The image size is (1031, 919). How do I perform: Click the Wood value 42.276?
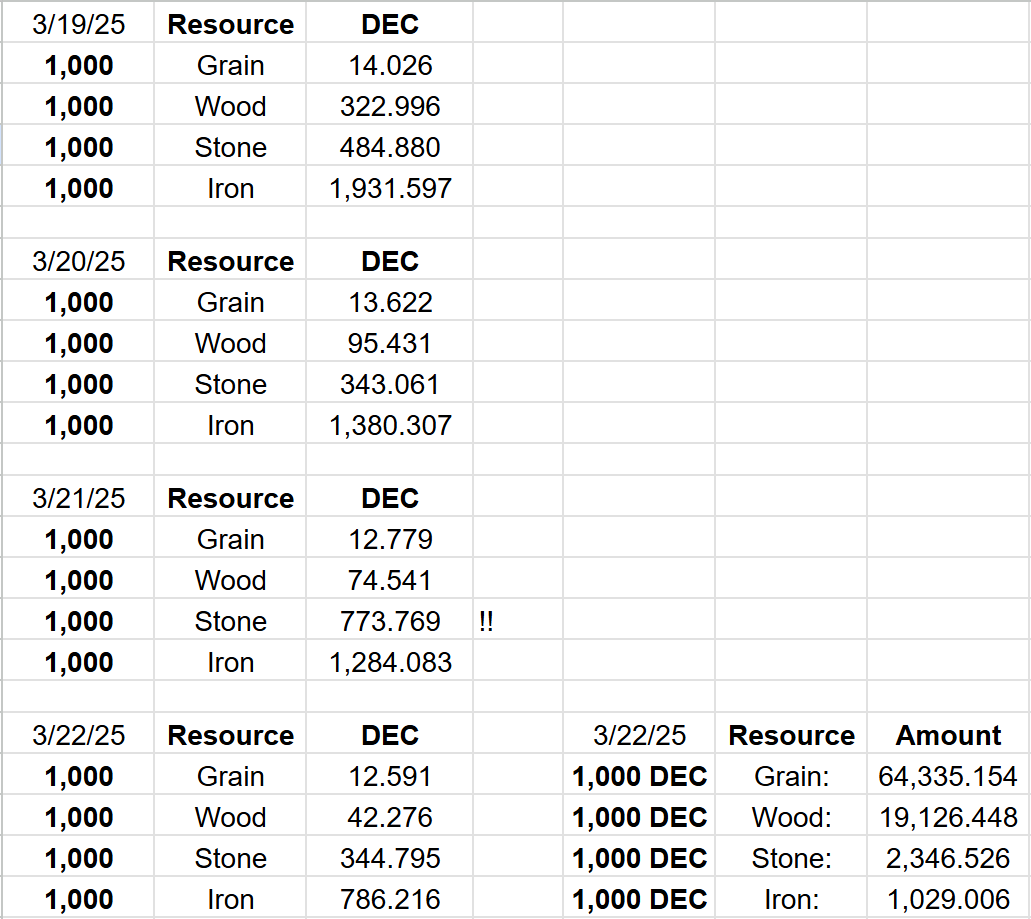pyautogui.click(x=390, y=817)
